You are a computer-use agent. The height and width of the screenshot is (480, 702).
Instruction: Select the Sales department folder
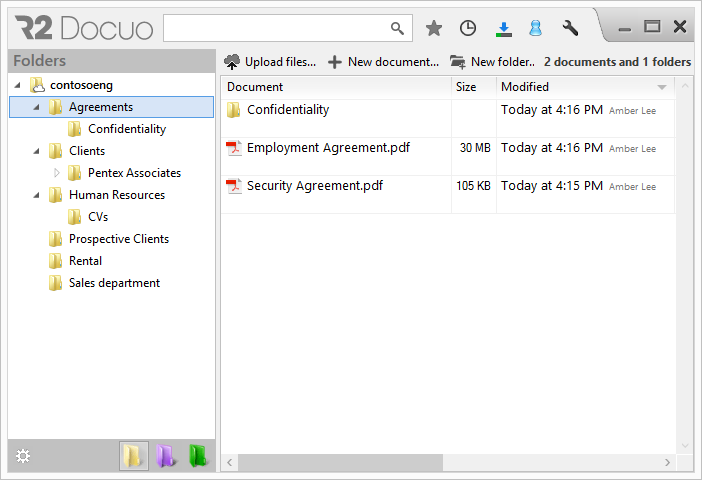point(114,283)
